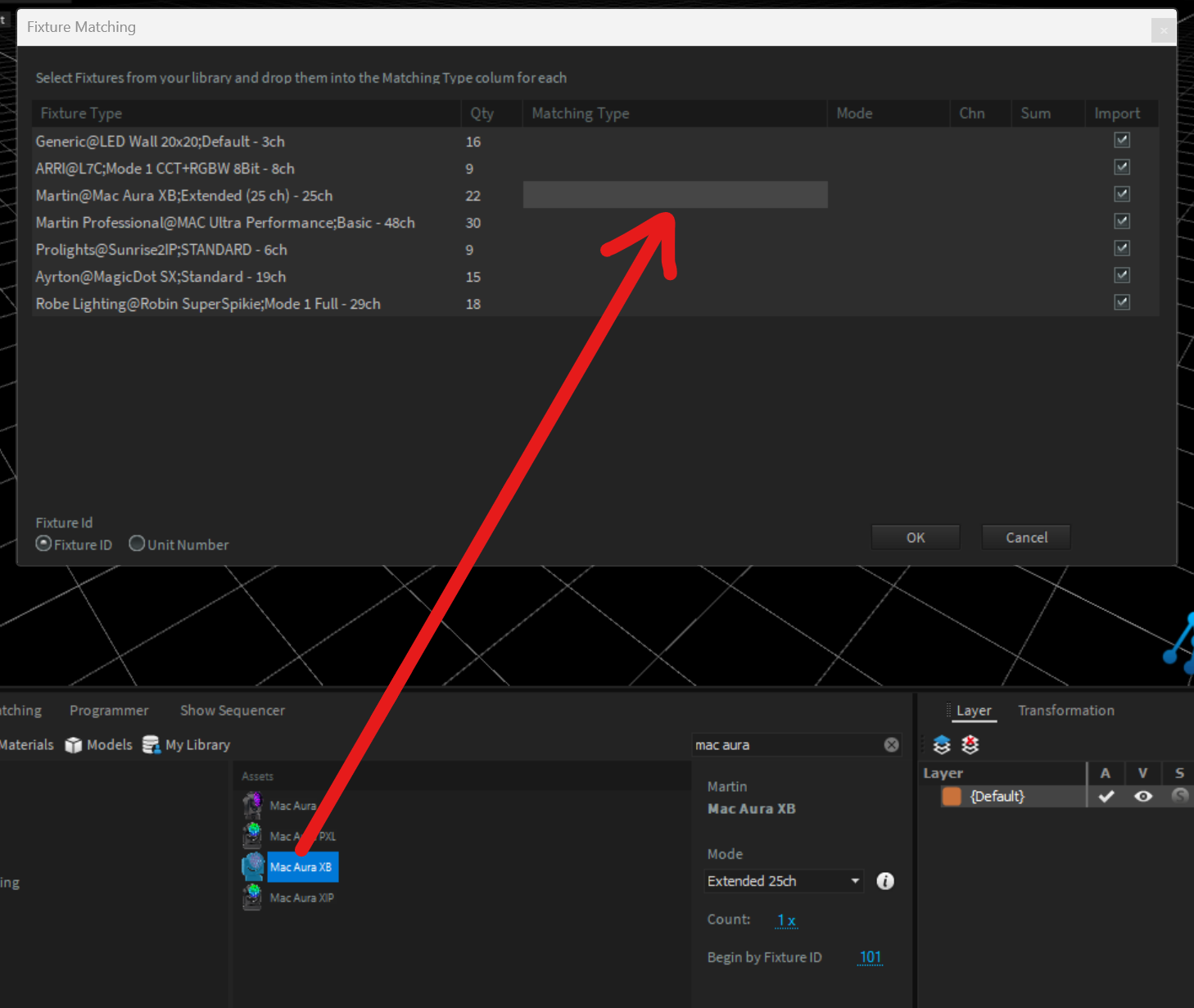The image size is (1194, 1008).
Task: Clear the mac aura search text
Action: click(891, 744)
